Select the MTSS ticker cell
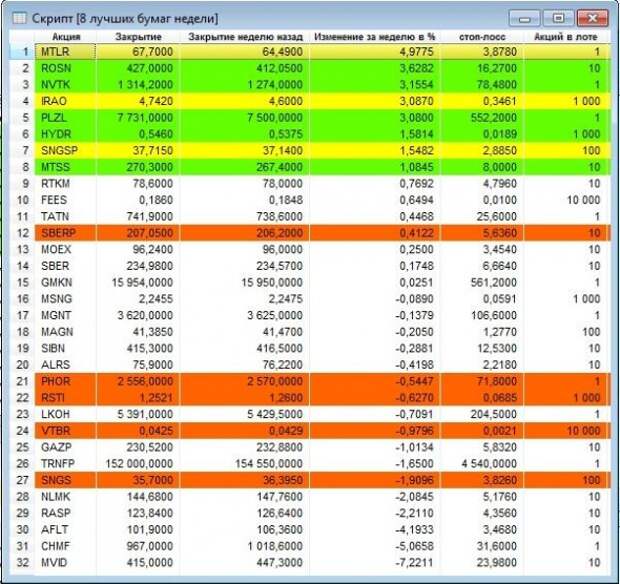Image resolution: width=620 pixels, height=584 pixels. 66,167
